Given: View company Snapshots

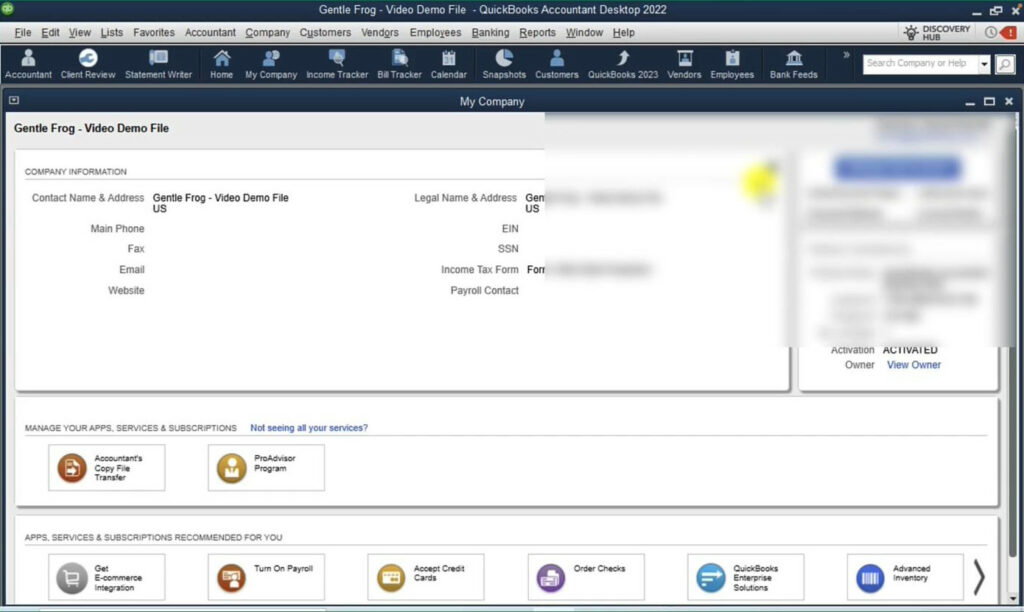Looking at the screenshot, I should (x=504, y=63).
